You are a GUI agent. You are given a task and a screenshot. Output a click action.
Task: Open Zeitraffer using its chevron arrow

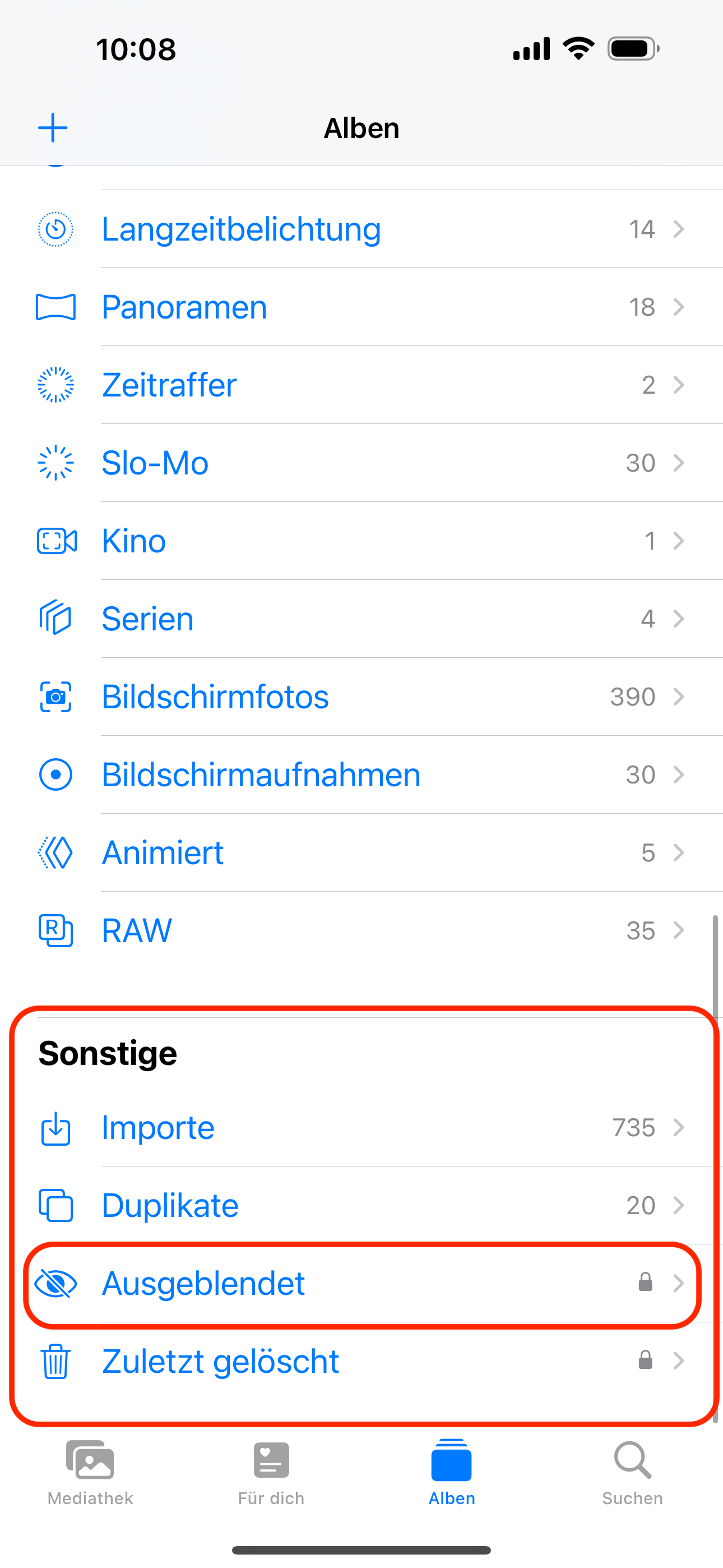(x=679, y=385)
